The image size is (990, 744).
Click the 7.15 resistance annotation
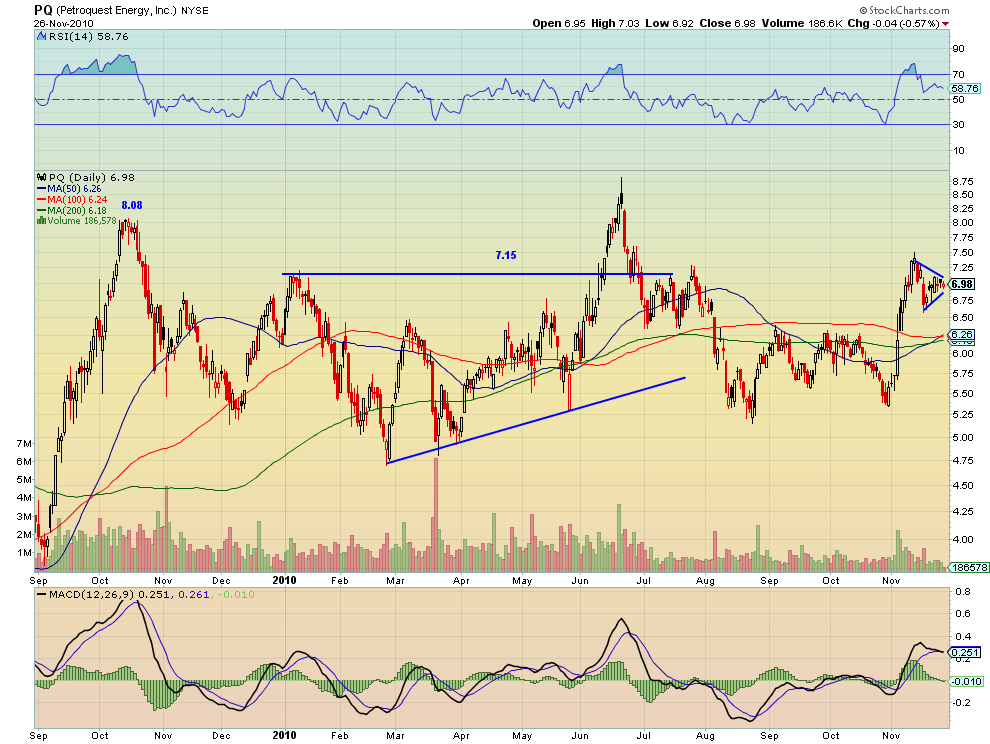click(506, 255)
